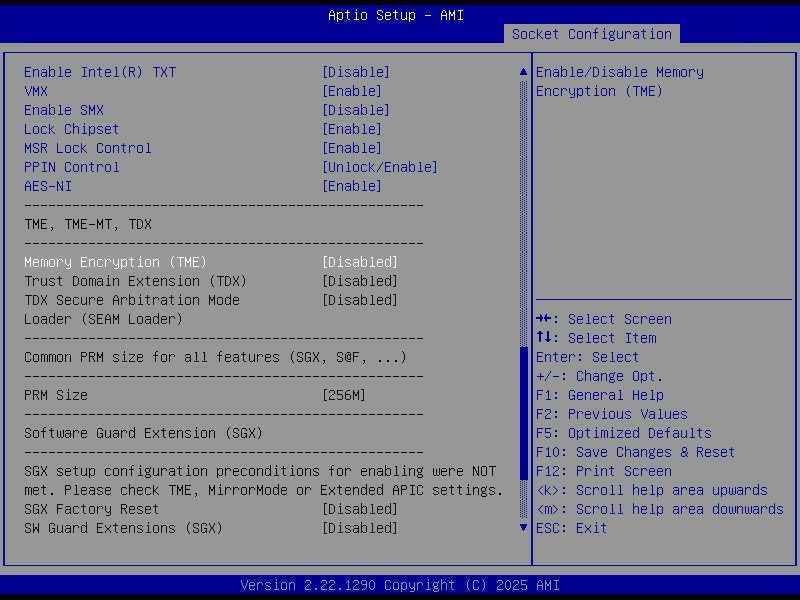Click the SGX preconditions NOT met warning text

coord(264,481)
